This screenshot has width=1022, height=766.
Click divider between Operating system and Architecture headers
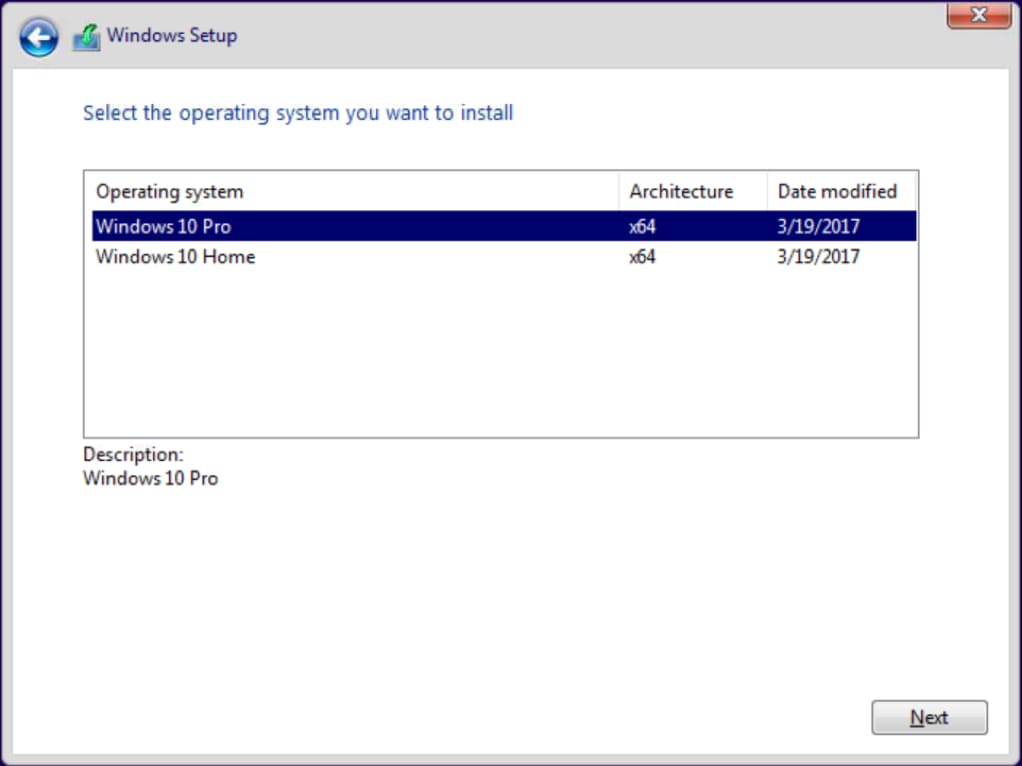click(619, 192)
